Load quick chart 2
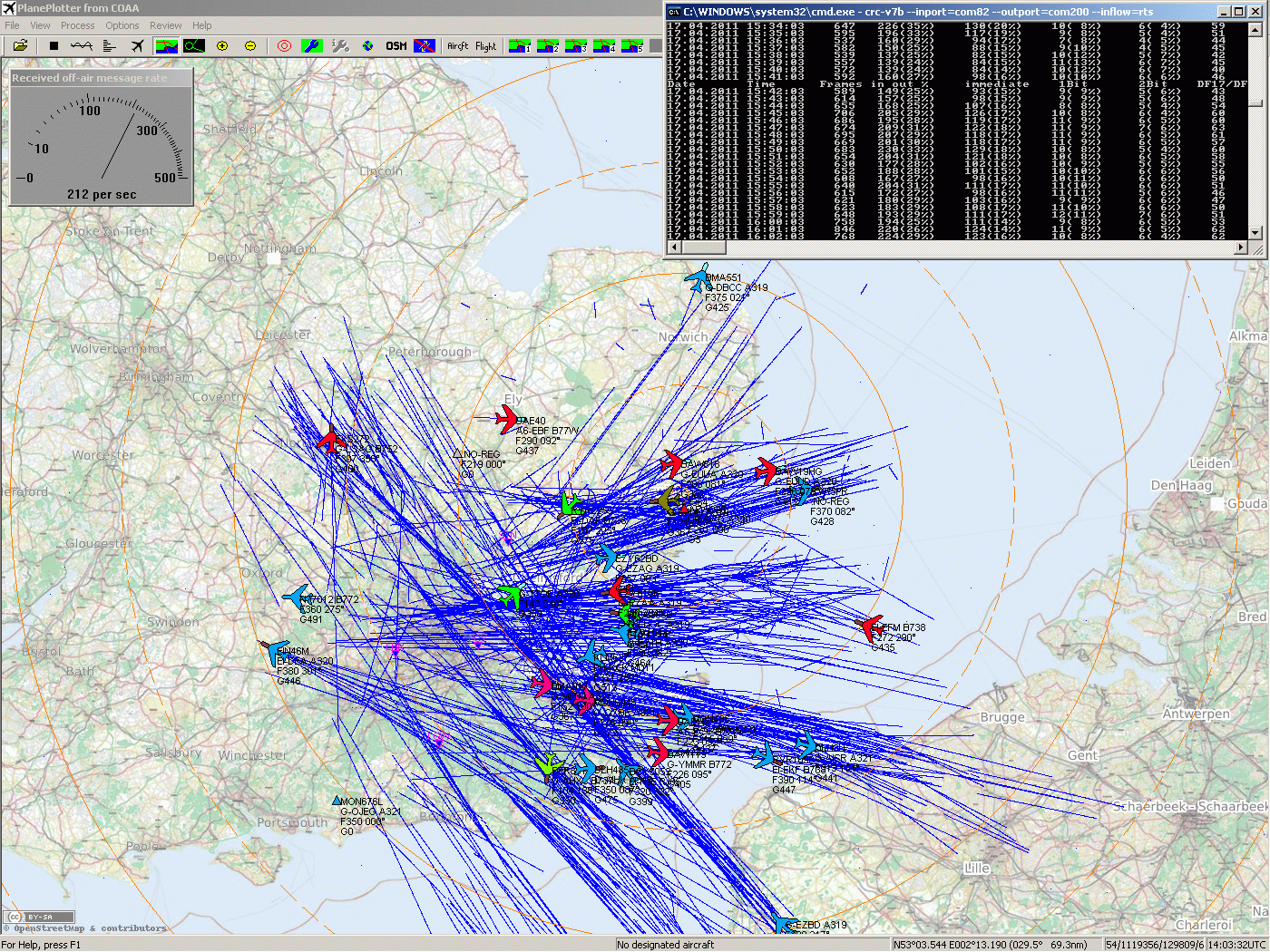Screen dimensions: 1270x952 (x=548, y=45)
